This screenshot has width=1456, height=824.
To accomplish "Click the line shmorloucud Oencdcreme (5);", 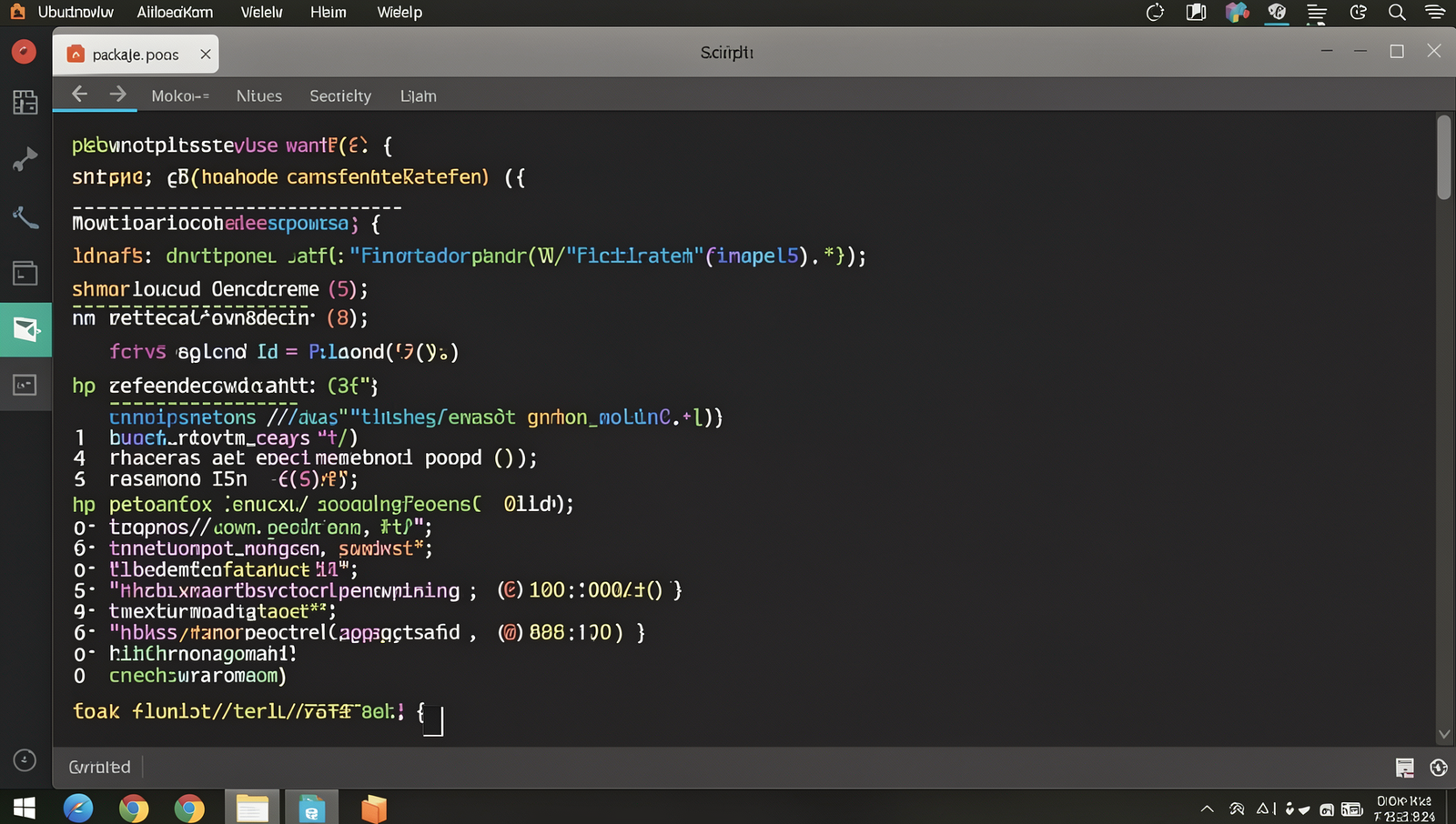I will tap(220, 289).
